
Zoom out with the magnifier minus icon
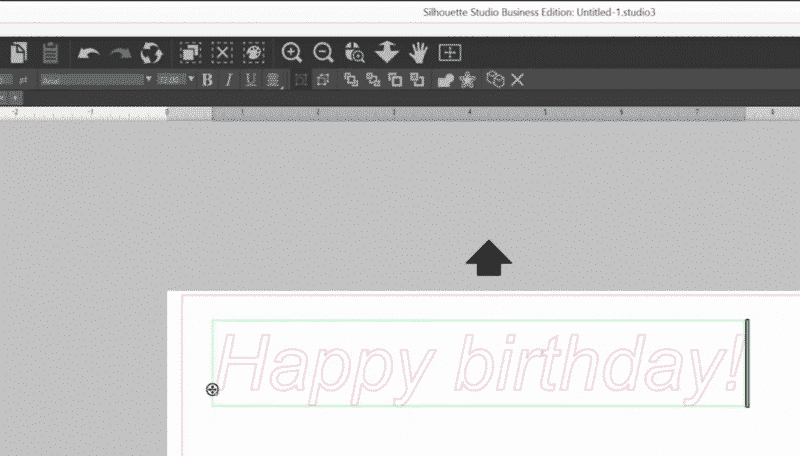point(323,53)
